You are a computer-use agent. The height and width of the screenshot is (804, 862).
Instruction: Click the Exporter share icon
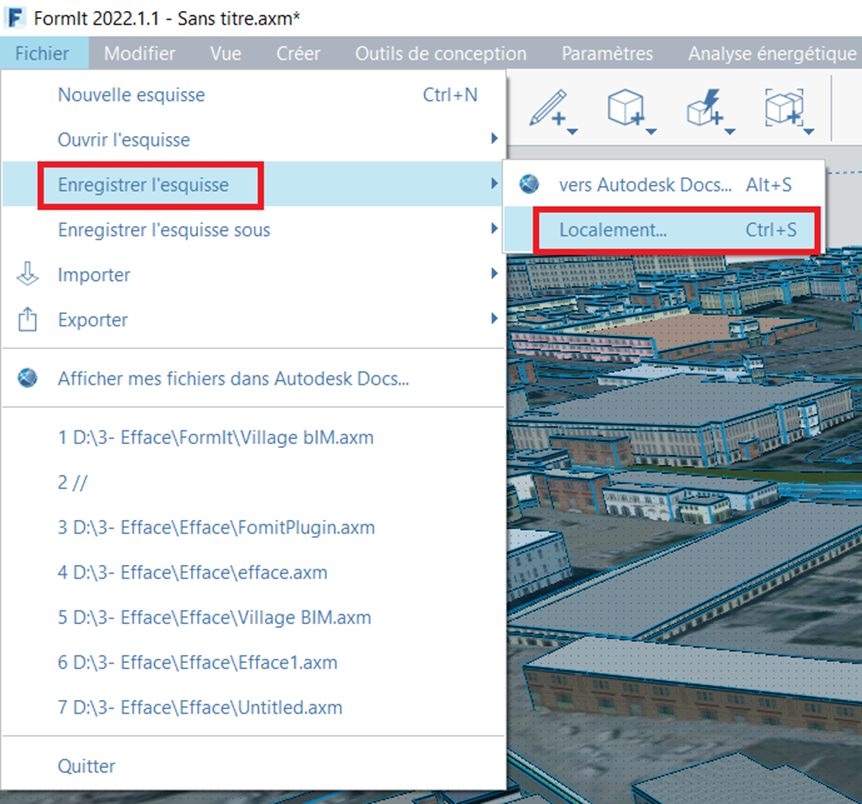28,320
